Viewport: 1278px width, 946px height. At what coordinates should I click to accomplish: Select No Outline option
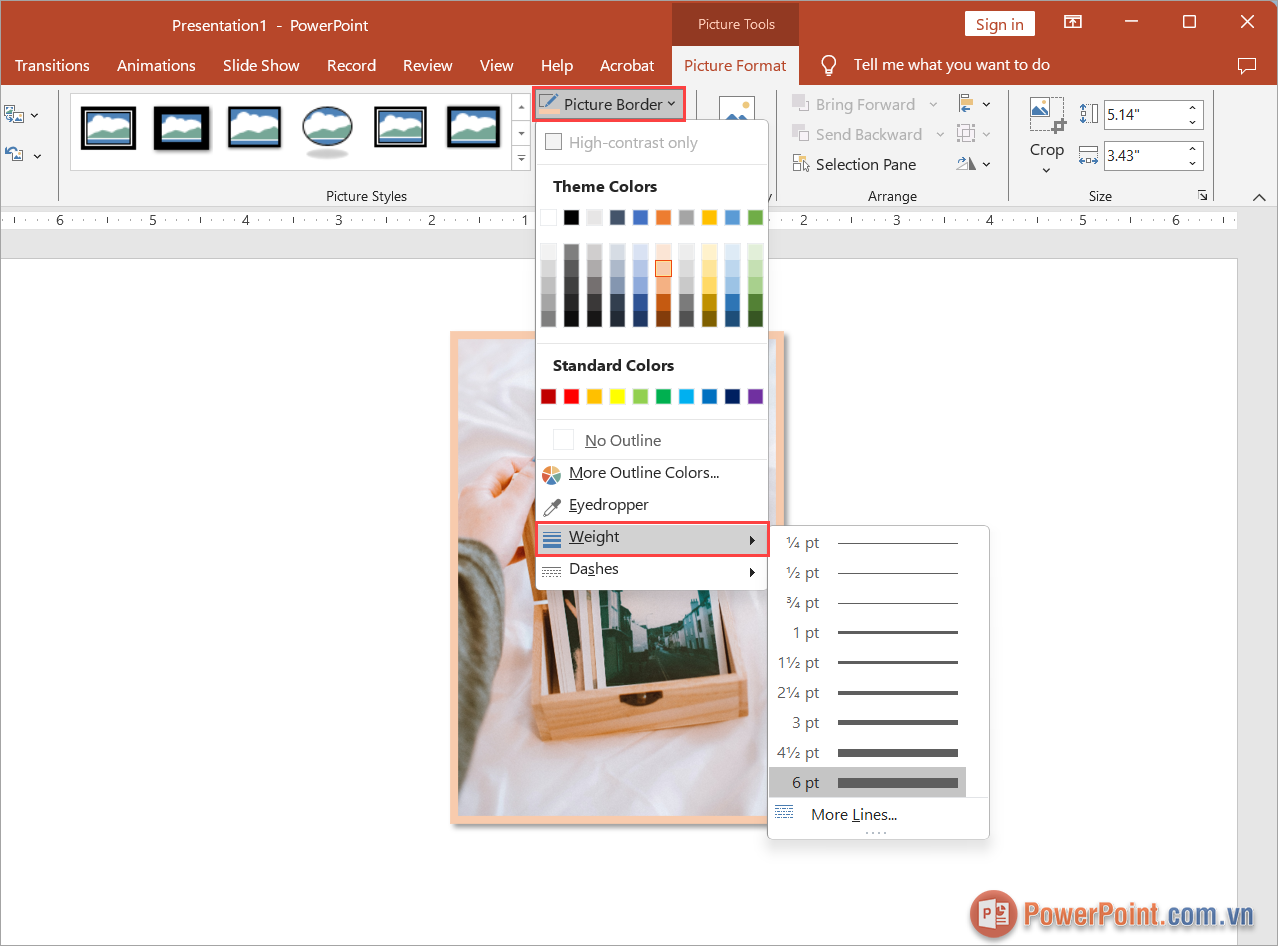[652, 440]
